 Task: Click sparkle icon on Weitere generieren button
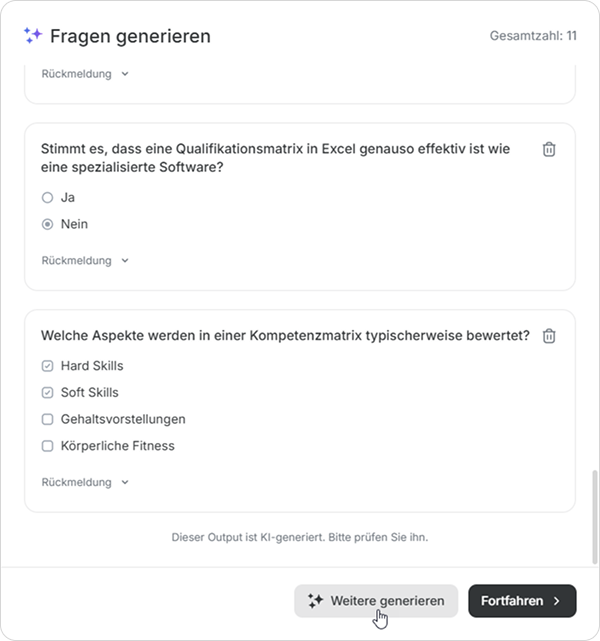(316, 601)
